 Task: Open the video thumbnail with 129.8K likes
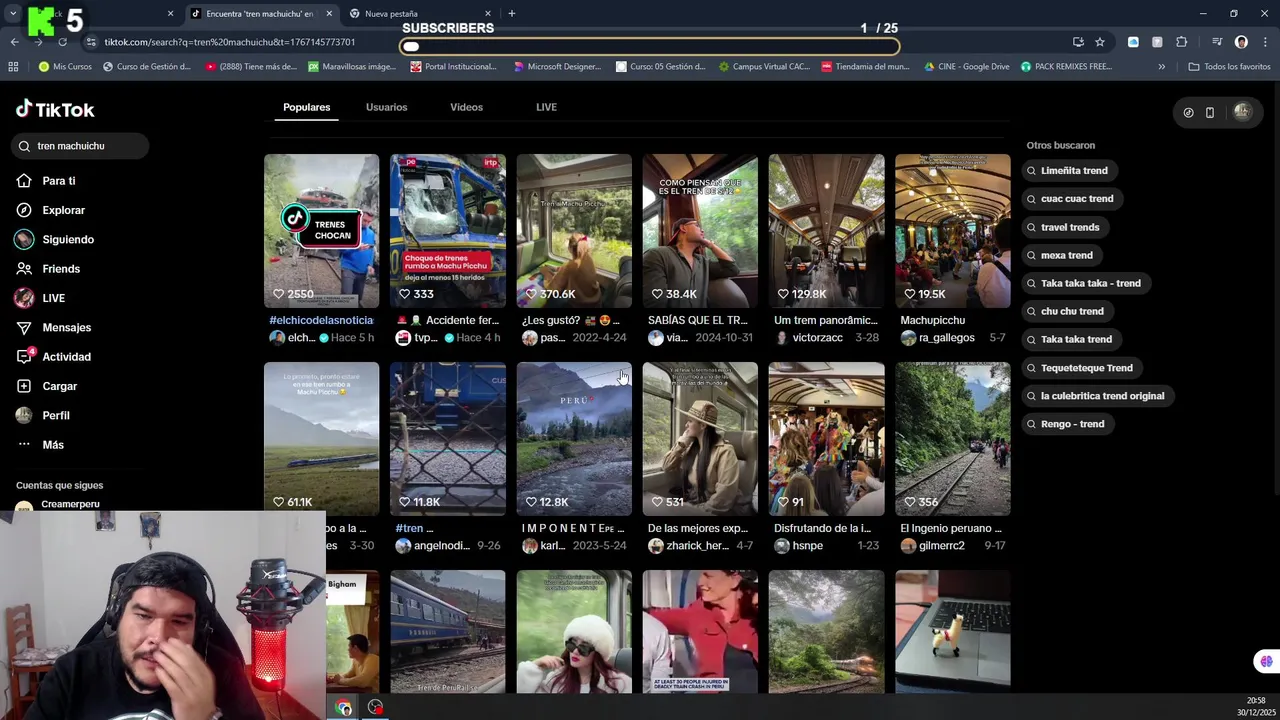tap(826, 230)
